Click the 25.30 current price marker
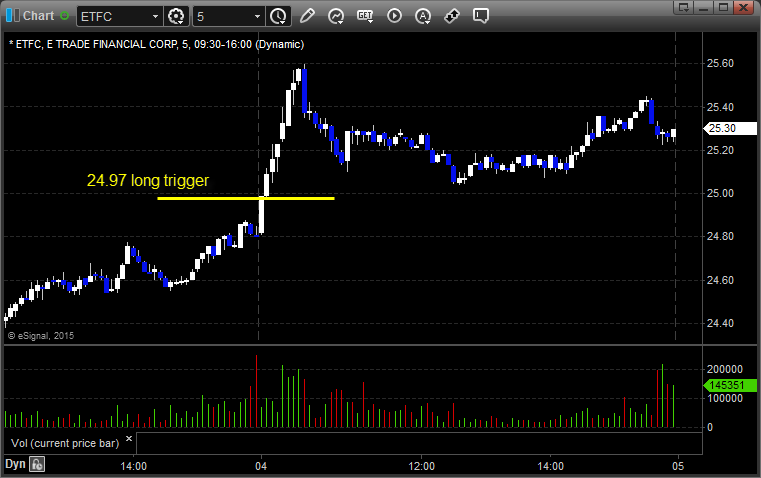 (x=729, y=128)
